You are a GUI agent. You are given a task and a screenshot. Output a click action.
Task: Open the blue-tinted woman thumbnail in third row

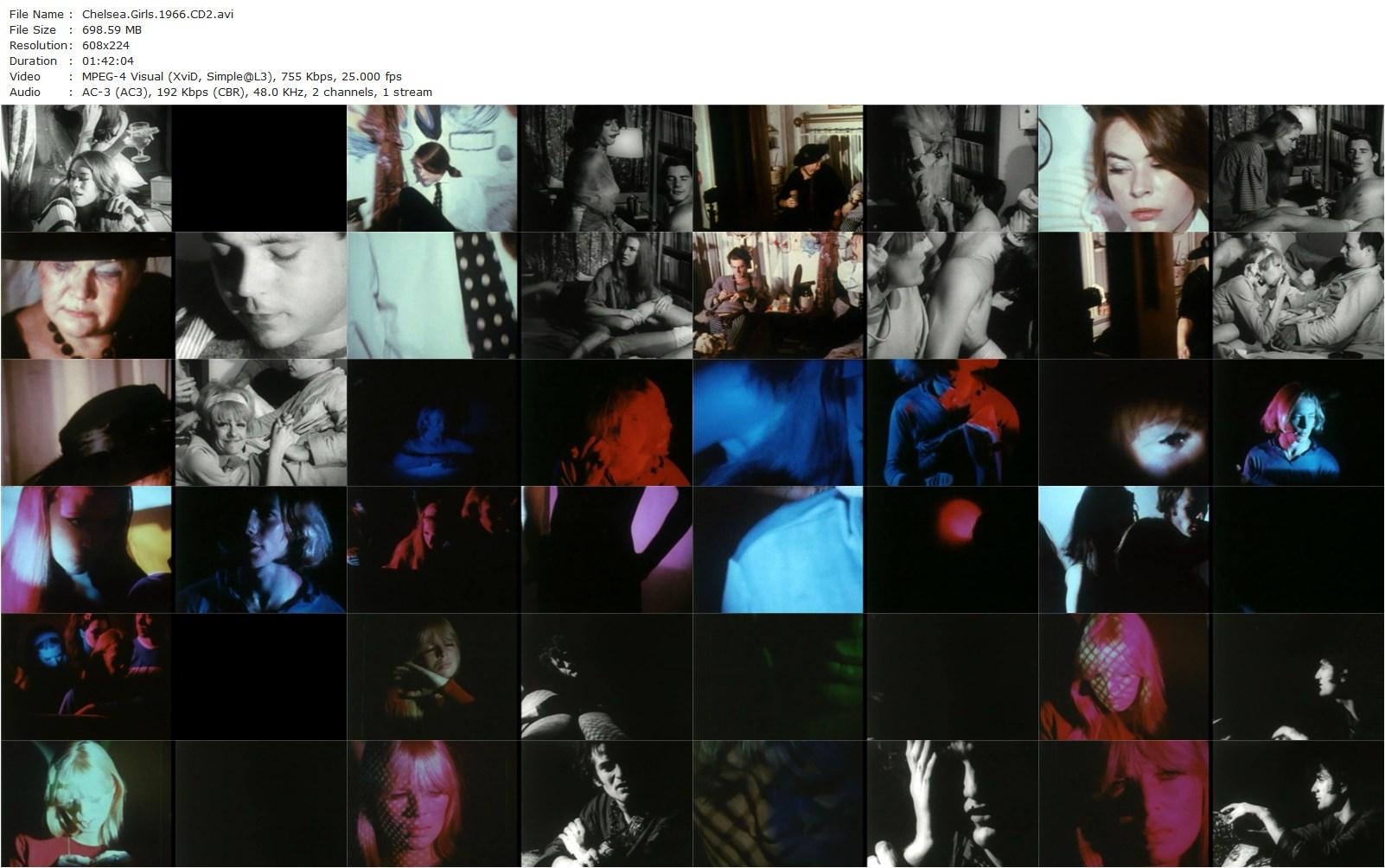pyautogui.click(x=432, y=422)
